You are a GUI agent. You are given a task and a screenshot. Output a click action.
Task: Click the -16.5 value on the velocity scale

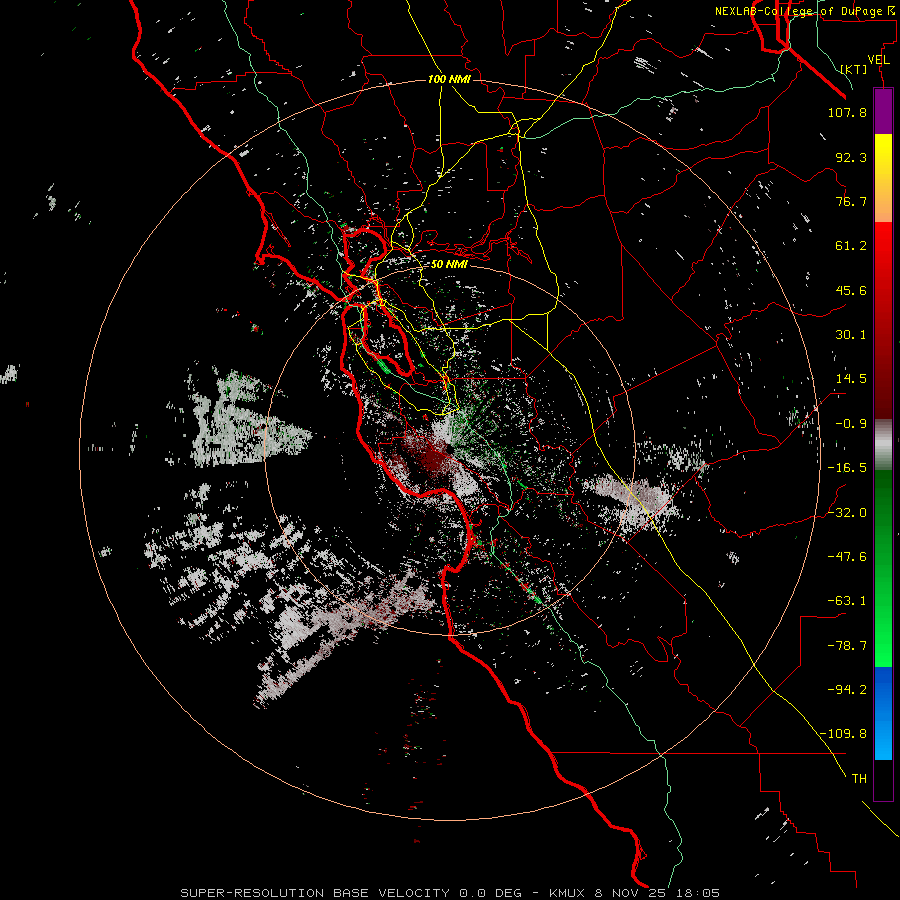point(847,468)
